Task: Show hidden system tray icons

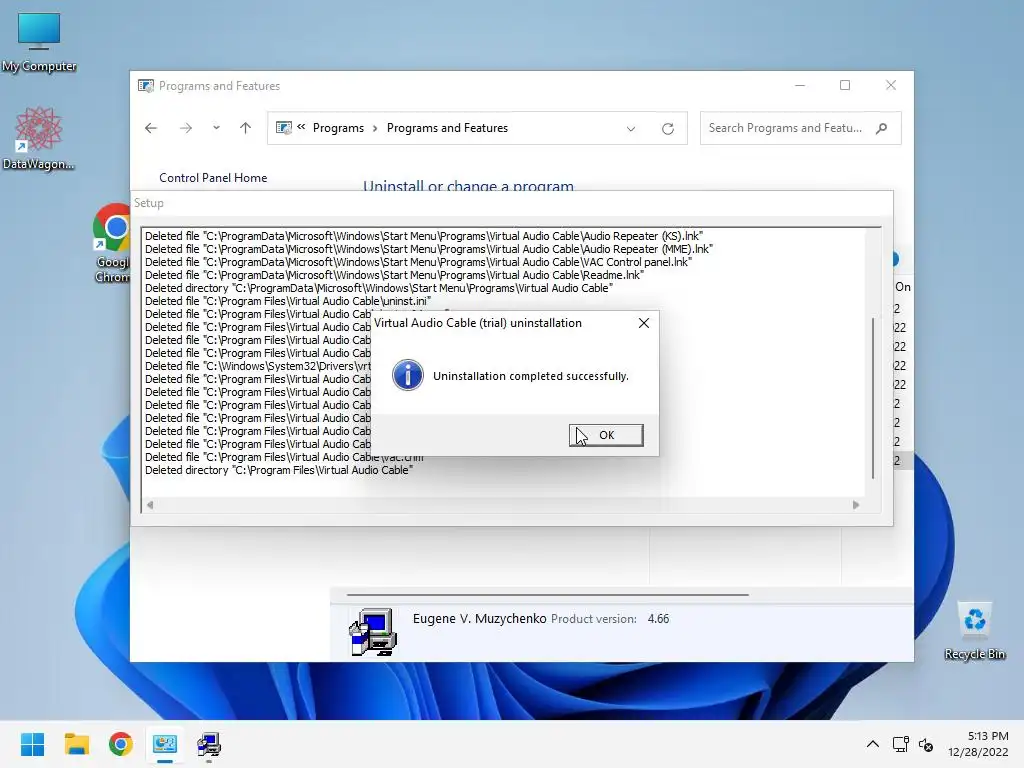Action: 872,744
